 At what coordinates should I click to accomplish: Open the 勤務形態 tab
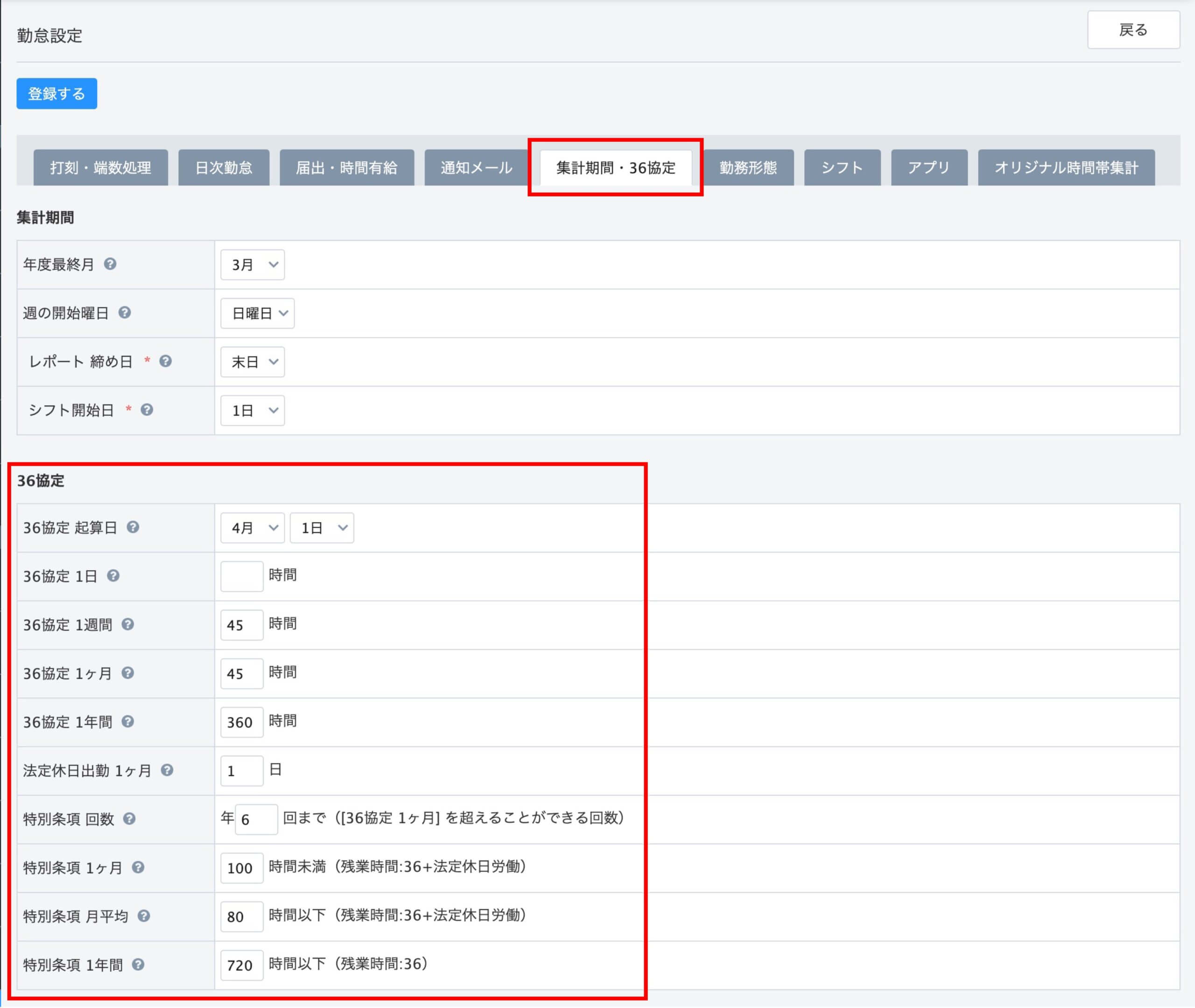click(748, 168)
